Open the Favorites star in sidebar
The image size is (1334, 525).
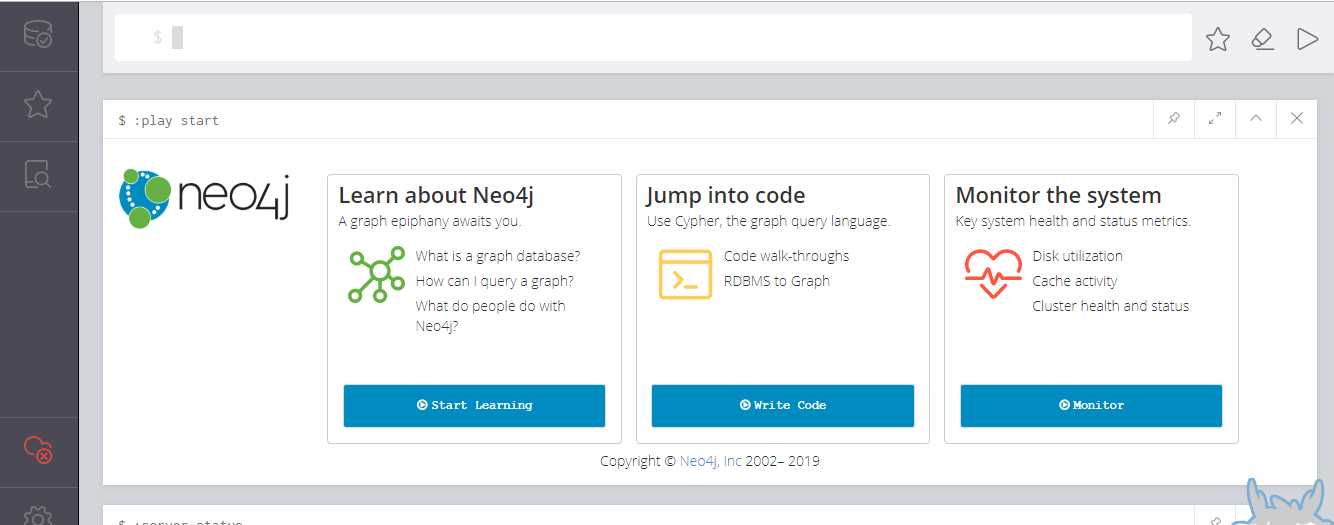[38, 104]
